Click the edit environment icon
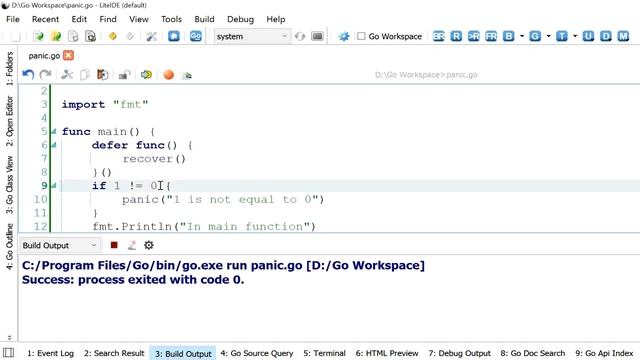The height and width of the screenshot is (360, 640). click(317, 36)
